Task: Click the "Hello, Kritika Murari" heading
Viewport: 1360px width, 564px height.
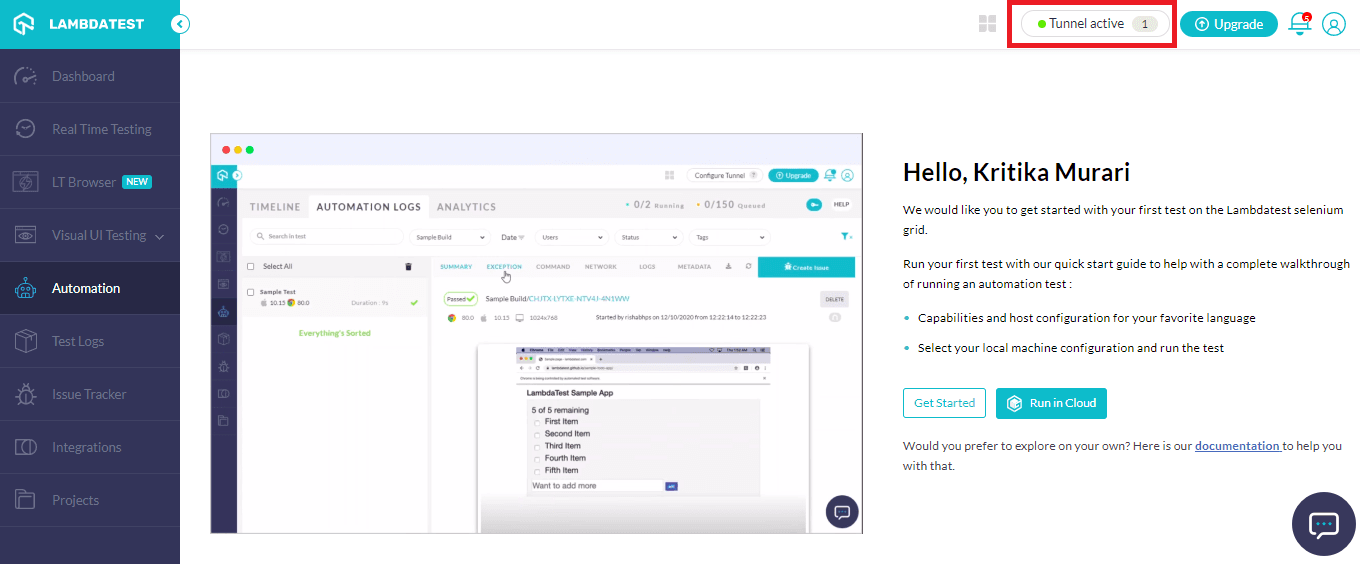Action: click(x=1016, y=172)
